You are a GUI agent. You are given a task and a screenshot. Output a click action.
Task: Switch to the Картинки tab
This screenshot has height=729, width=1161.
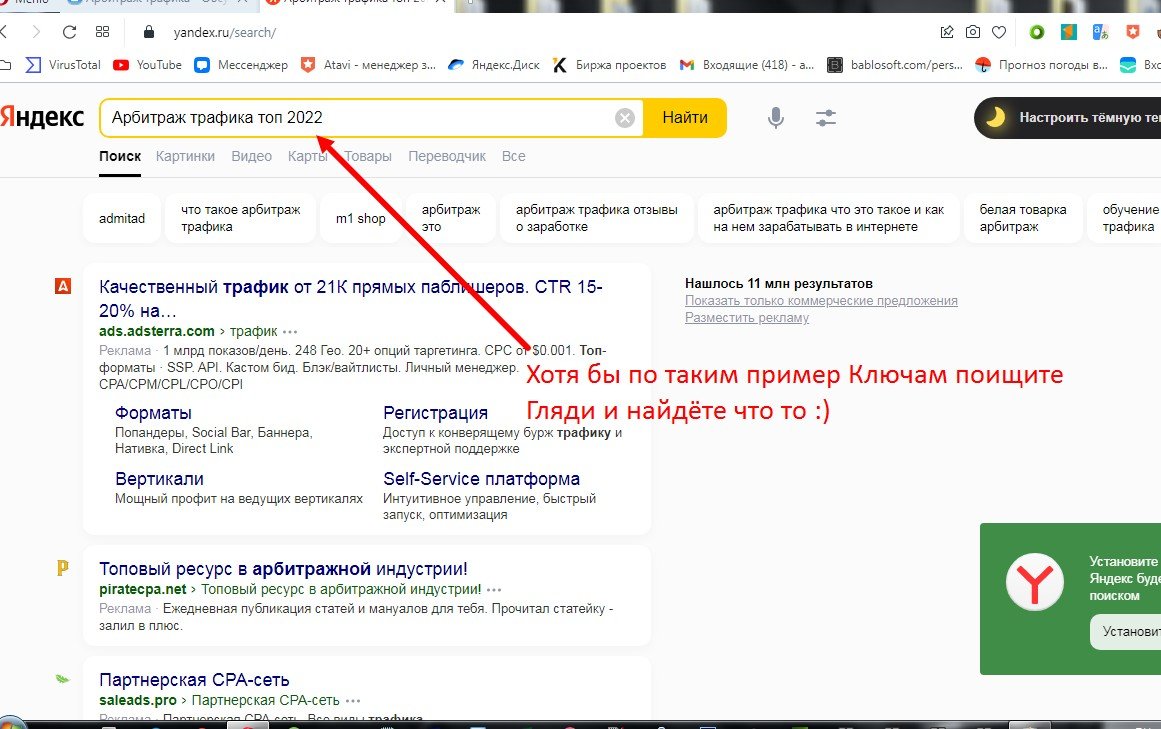coord(185,156)
